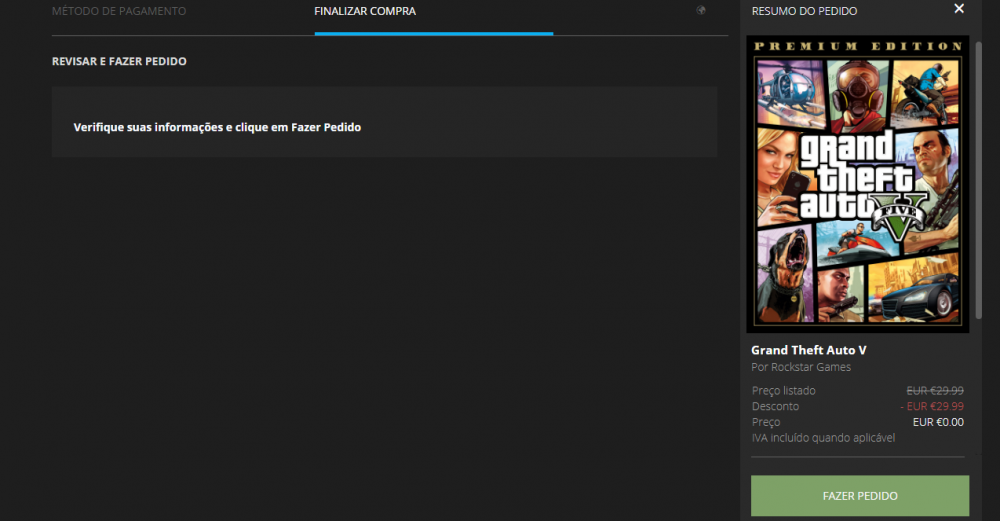Click the red discount amount - EUR €29.99
This screenshot has height=521, width=1000.
[x=932, y=406]
